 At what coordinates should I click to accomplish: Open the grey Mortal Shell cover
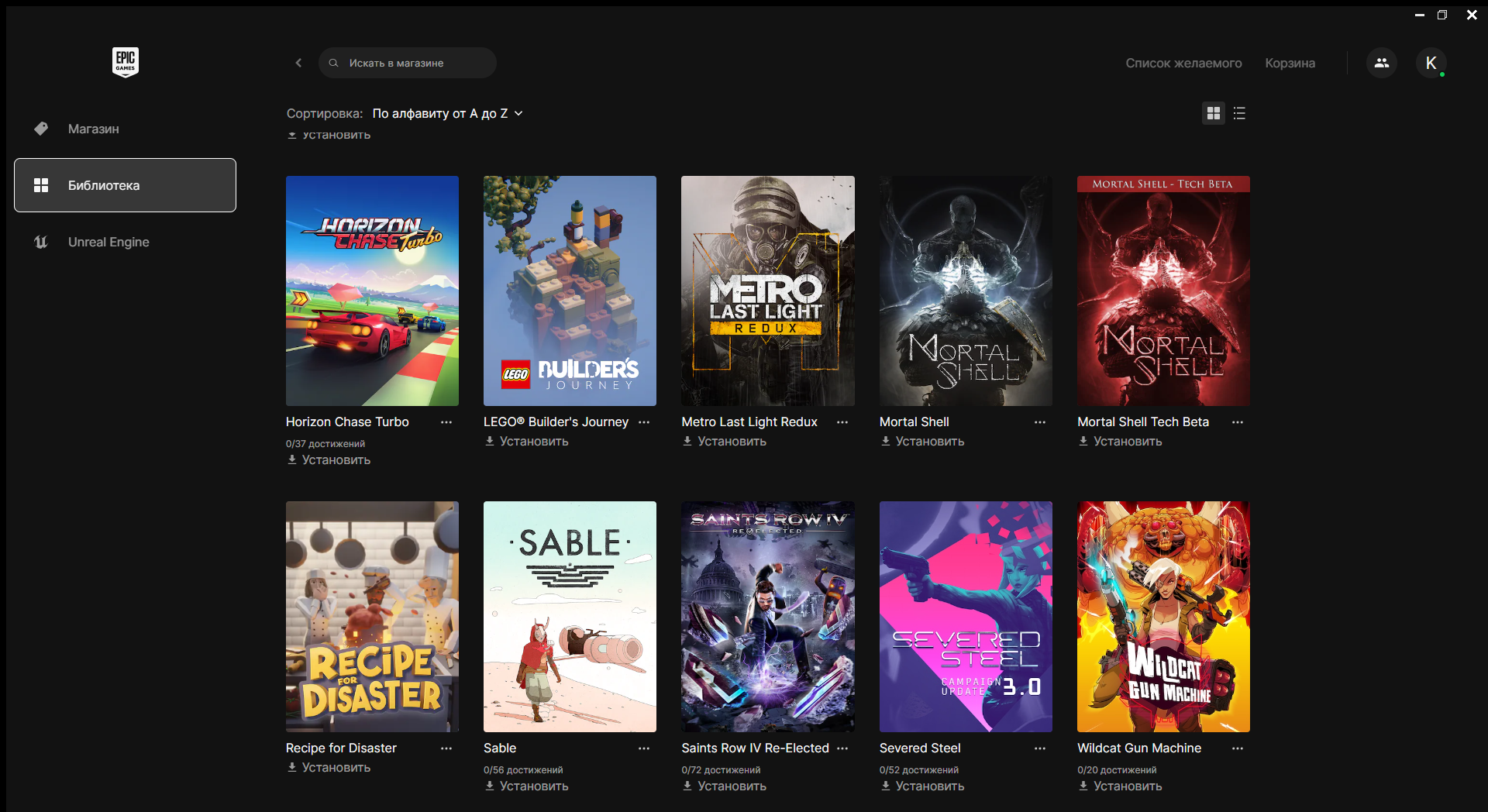[x=966, y=291]
